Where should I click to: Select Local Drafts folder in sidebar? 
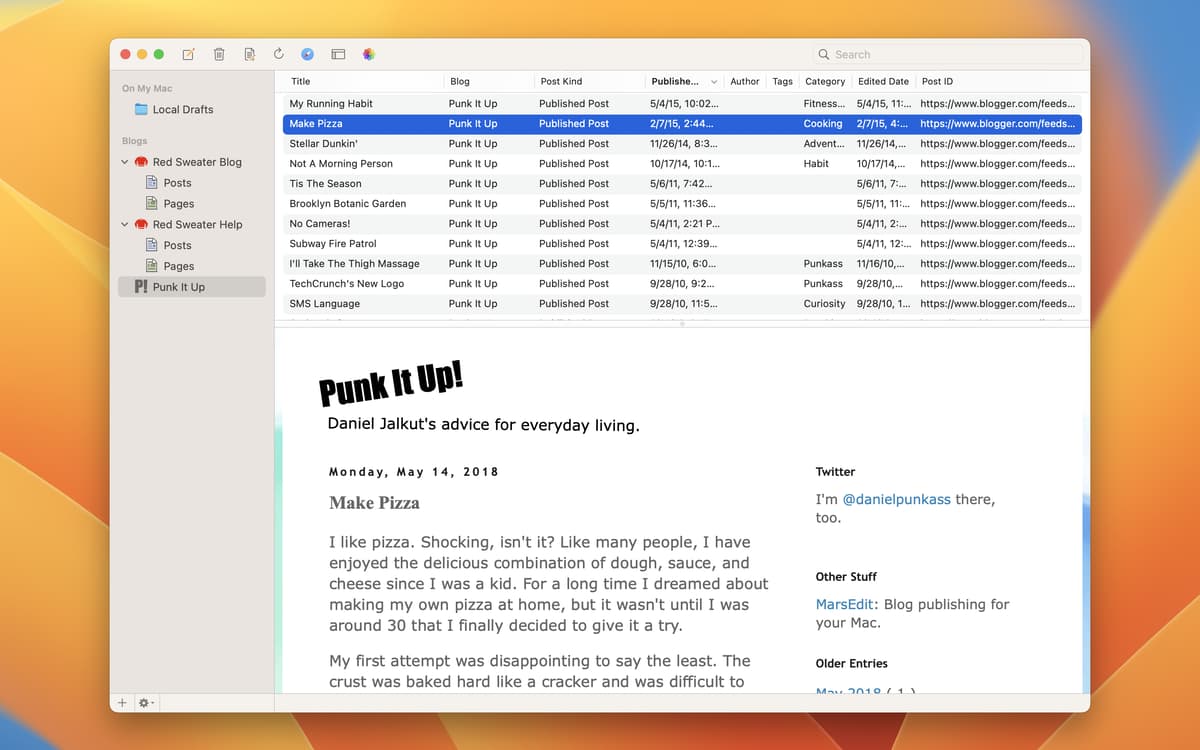[182, 110]
